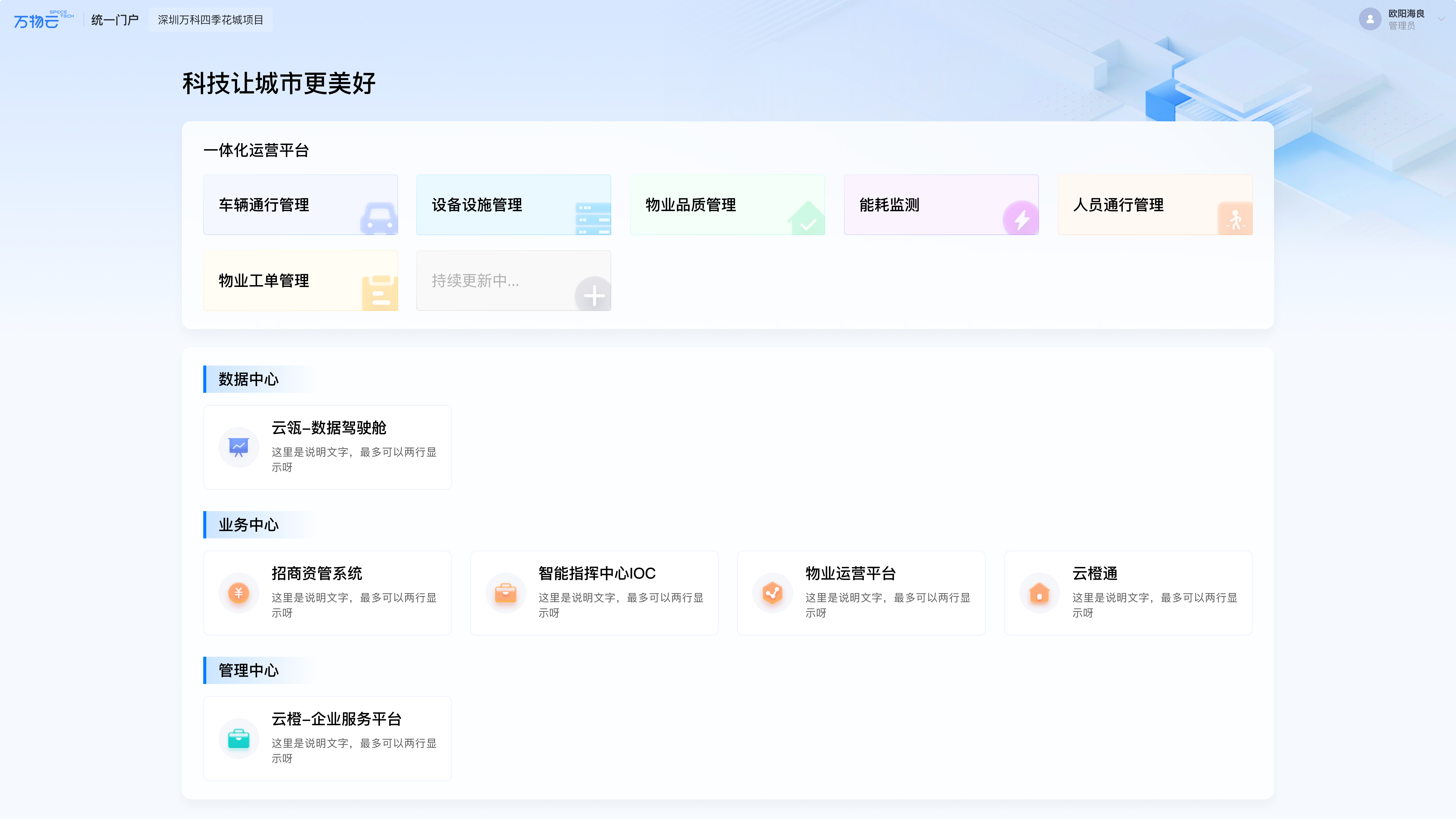The height and width of the screenshot is (819, 1456).
Task: Click the 业务中心 section heading
Action: coord(249,525)
